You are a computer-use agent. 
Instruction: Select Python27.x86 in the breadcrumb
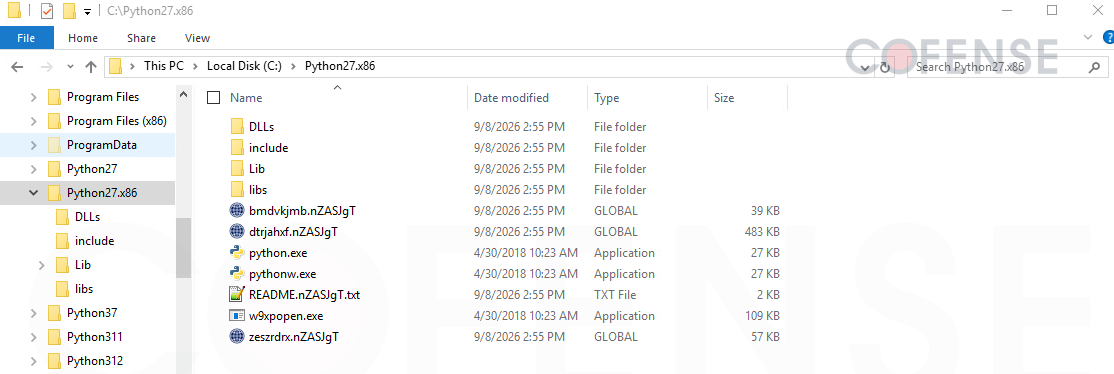tap(340, 66)
